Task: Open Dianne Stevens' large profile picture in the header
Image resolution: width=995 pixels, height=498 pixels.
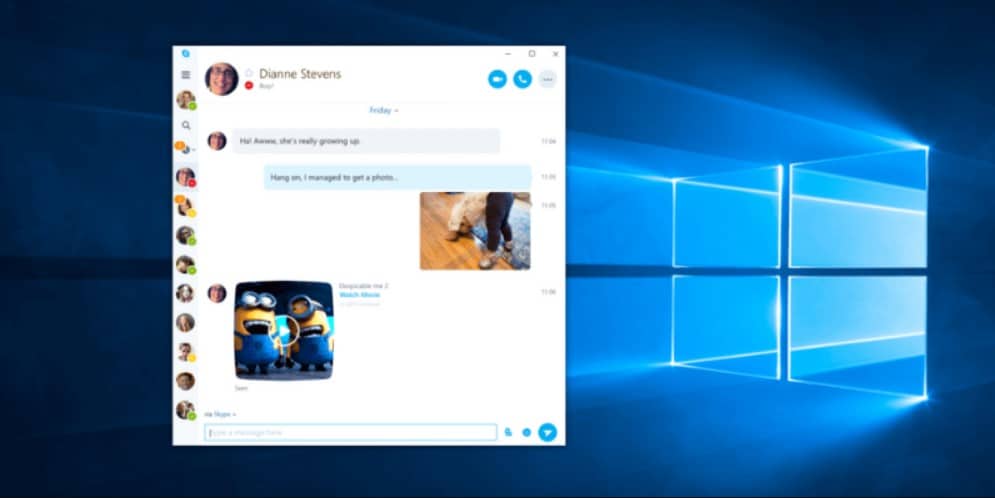Action: click(221, 79)
